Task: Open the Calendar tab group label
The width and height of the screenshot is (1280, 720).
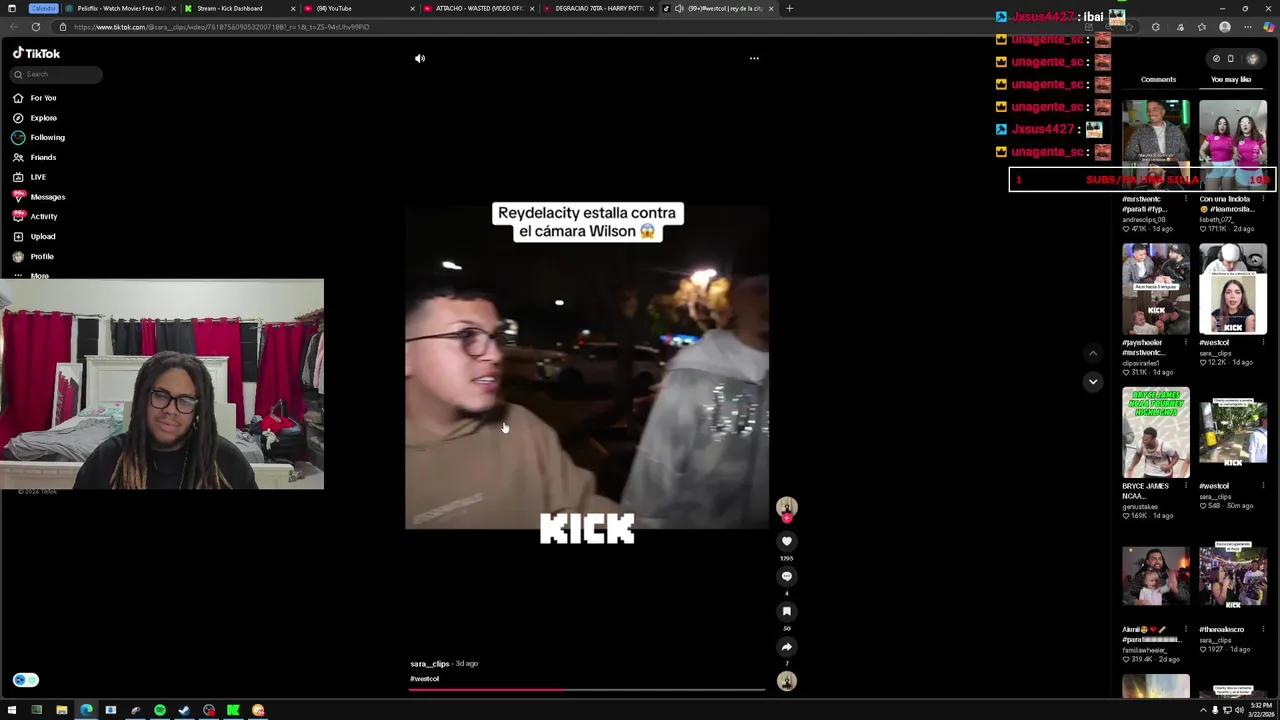Action: point(43,8)
